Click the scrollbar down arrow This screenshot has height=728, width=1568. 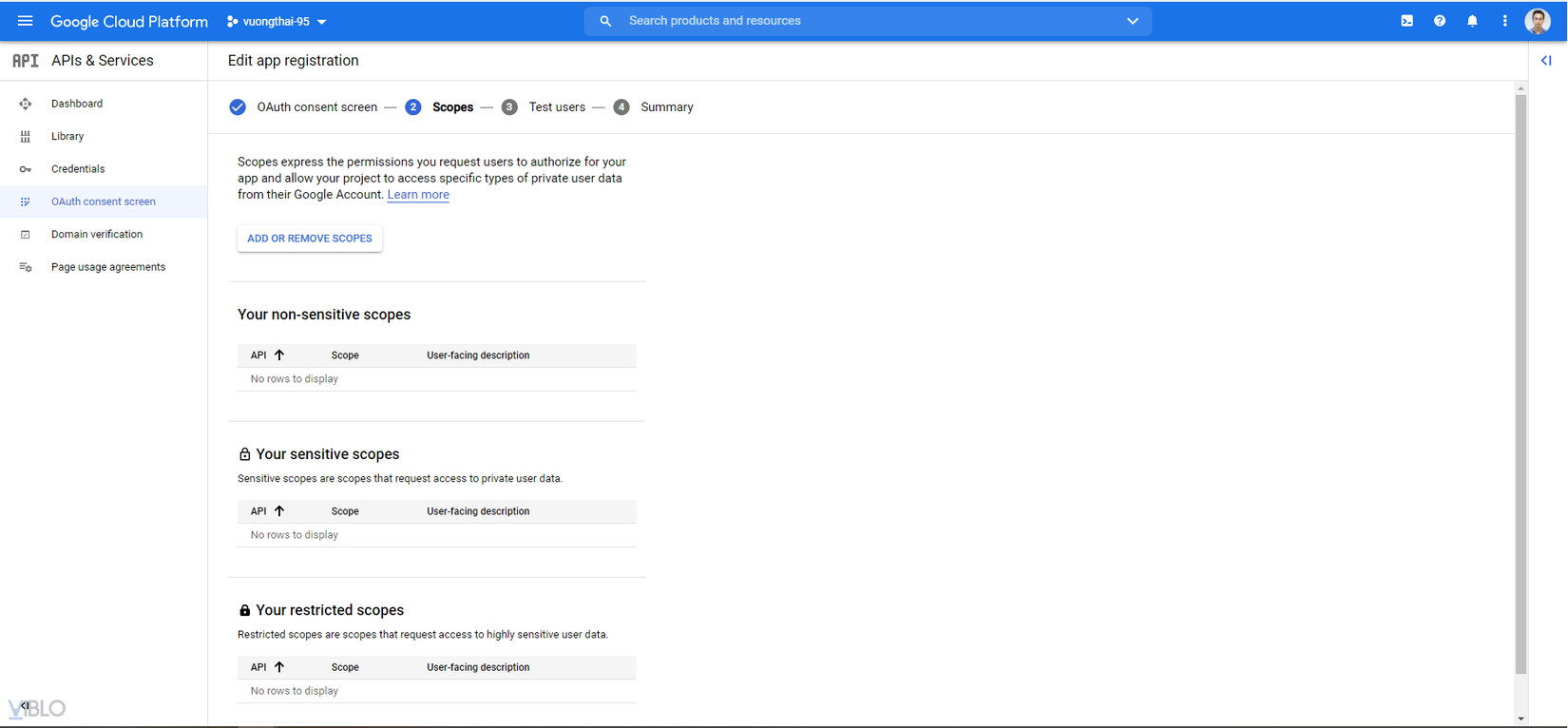click(x=1520, y=719)
